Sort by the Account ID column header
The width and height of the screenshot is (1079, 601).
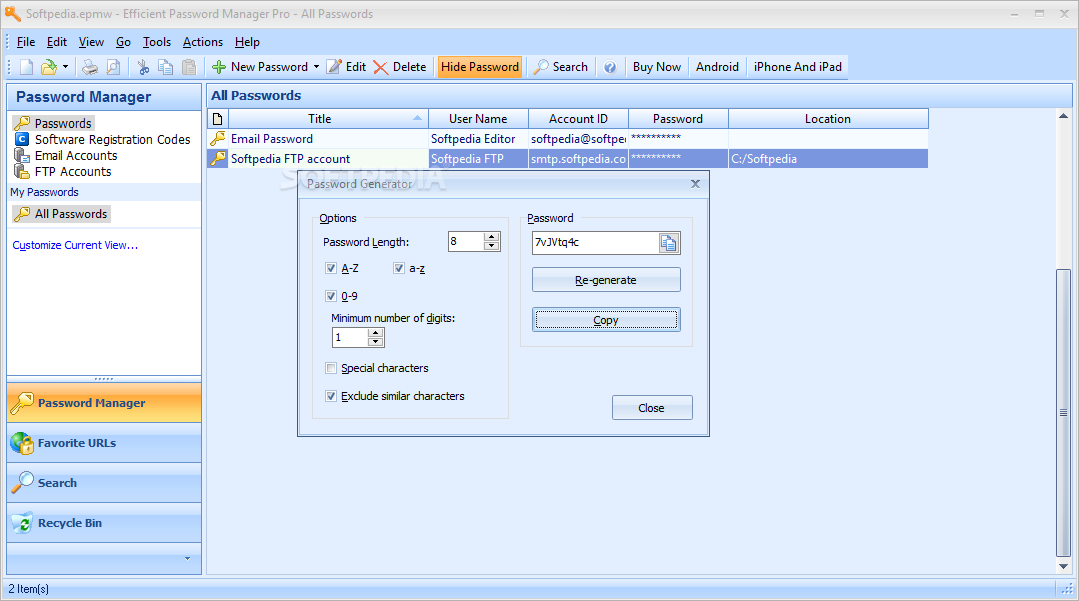578,118
